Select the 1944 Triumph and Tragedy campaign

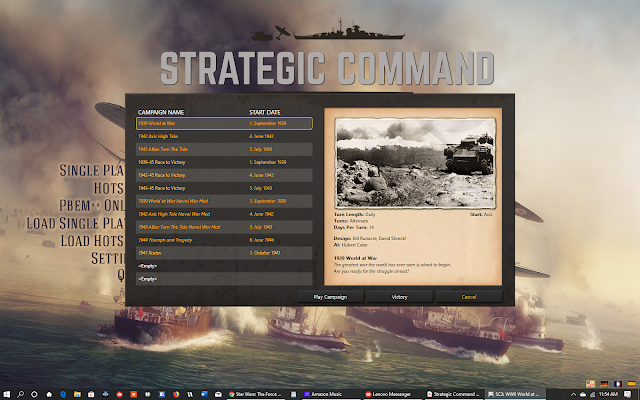point(224,240)
